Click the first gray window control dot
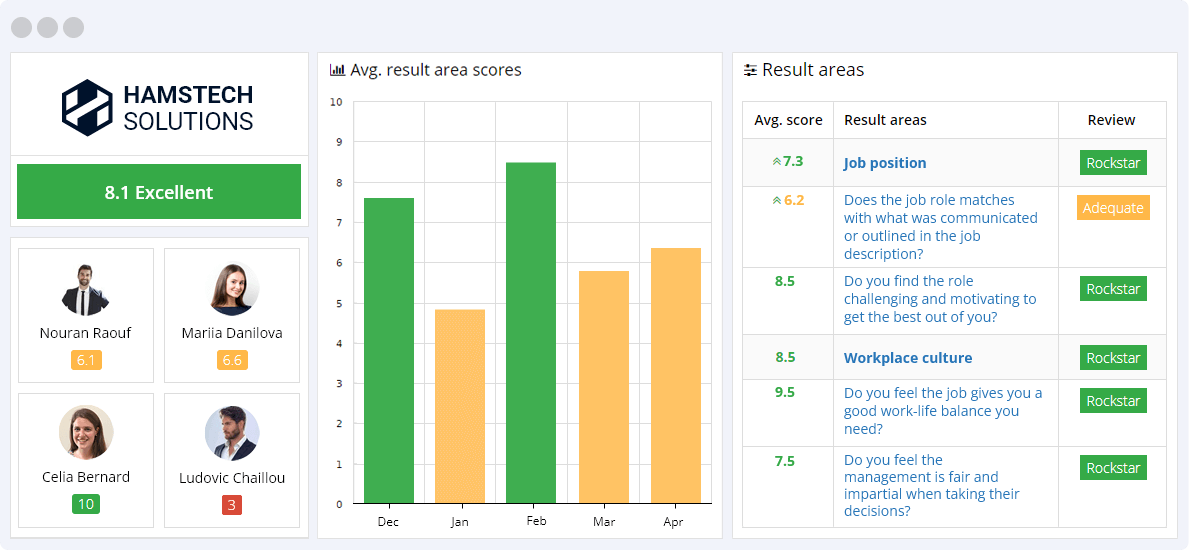This screenshot has width=1189, height=550. click(22, 27)
